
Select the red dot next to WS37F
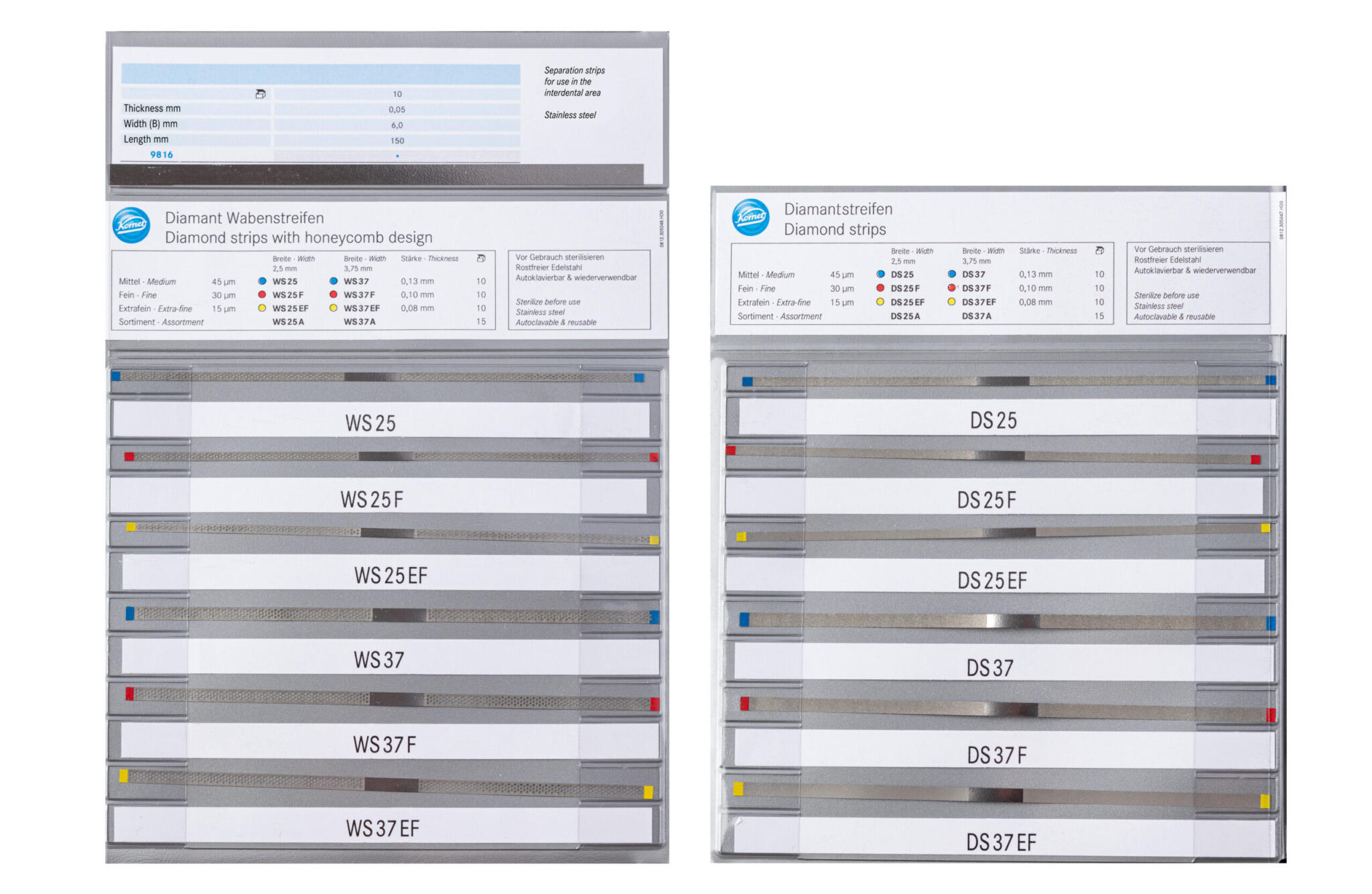(333, 295)
